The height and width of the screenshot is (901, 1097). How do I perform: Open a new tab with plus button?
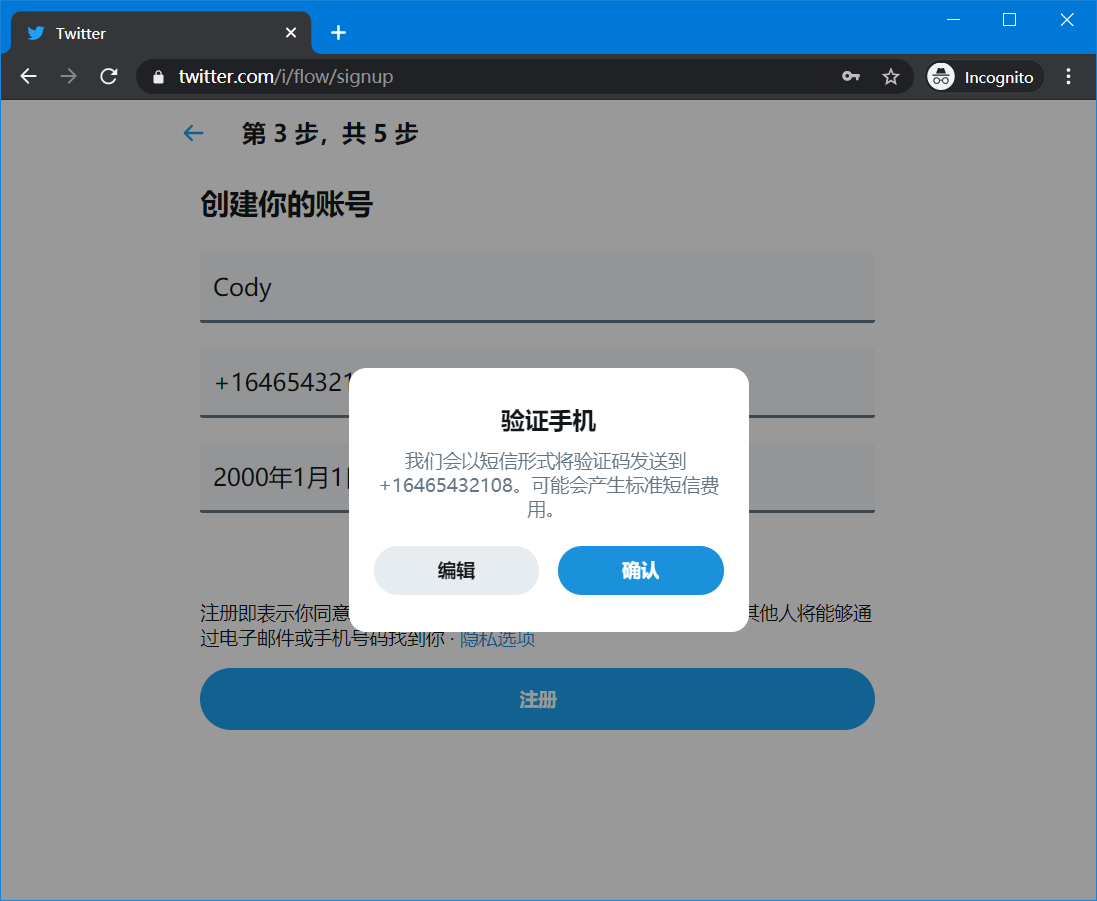[x=339, y=33]
